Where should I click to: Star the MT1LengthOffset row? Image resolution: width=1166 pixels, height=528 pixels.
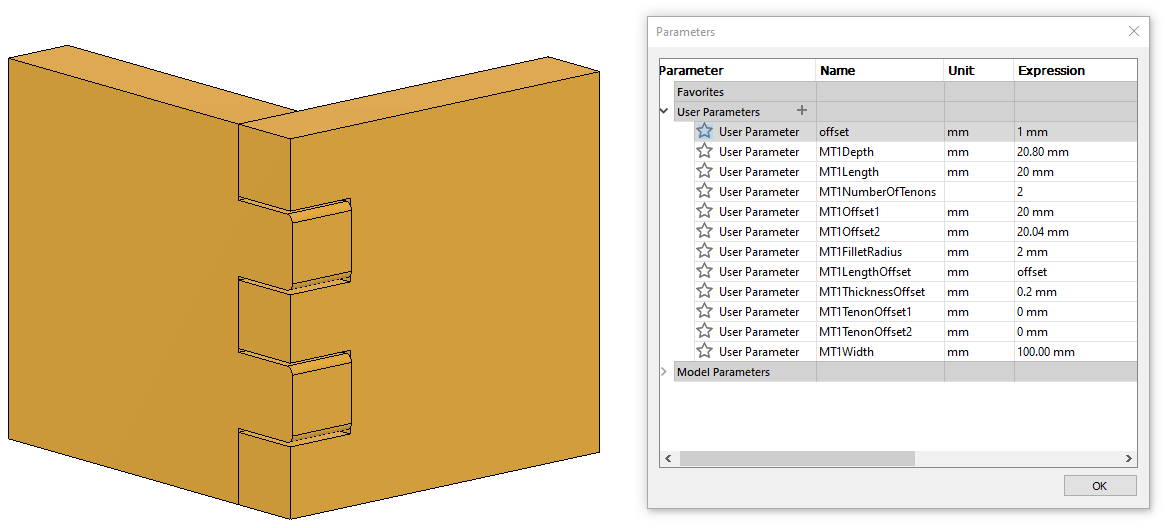pyautogui.click(x=705, y=271)
